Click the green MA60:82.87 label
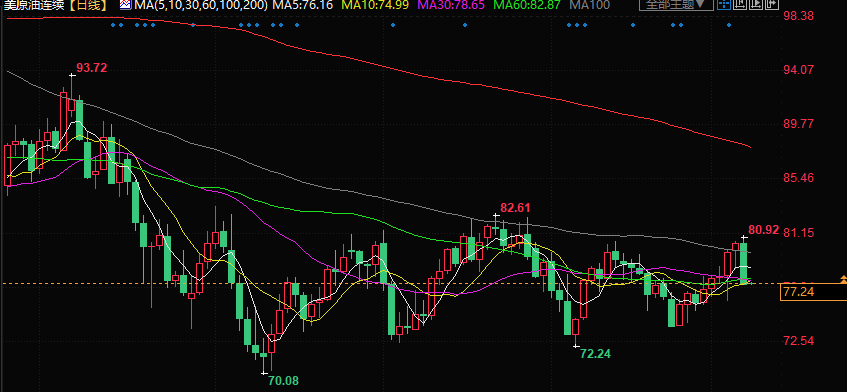Screen dimensions: 847x392 coord(527,5)
